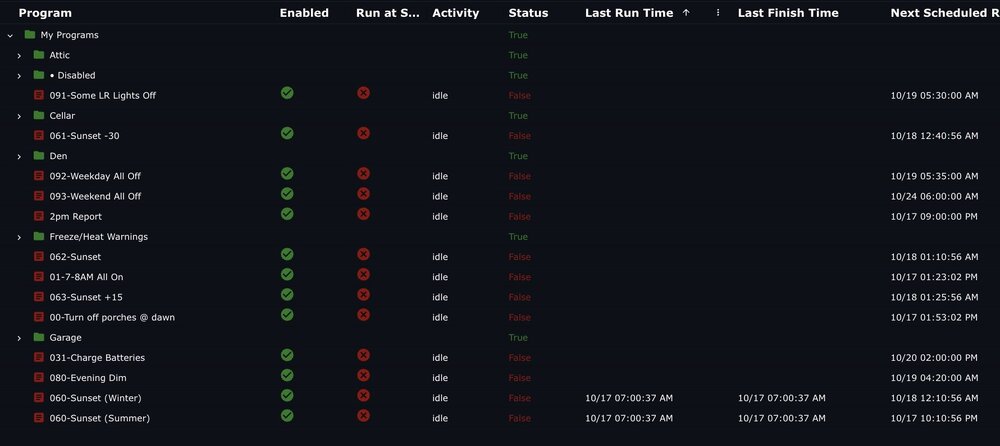Click the Disabled folder icon
This screenshot has height=446, width=1000.
tap(38, 75)
